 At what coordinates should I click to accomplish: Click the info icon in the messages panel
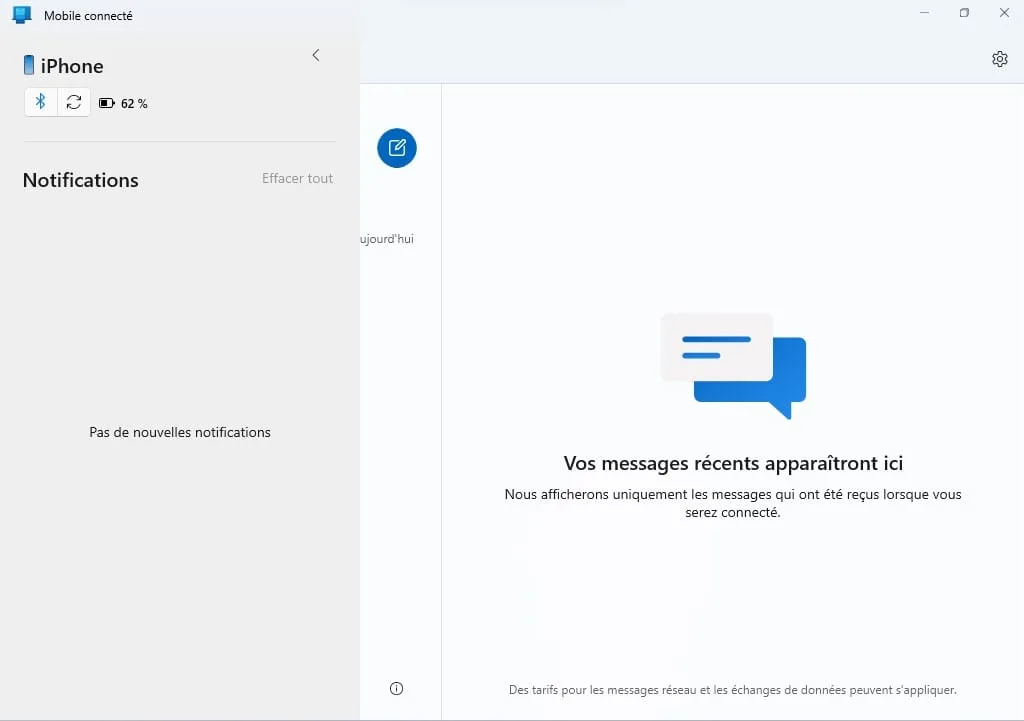396,688
